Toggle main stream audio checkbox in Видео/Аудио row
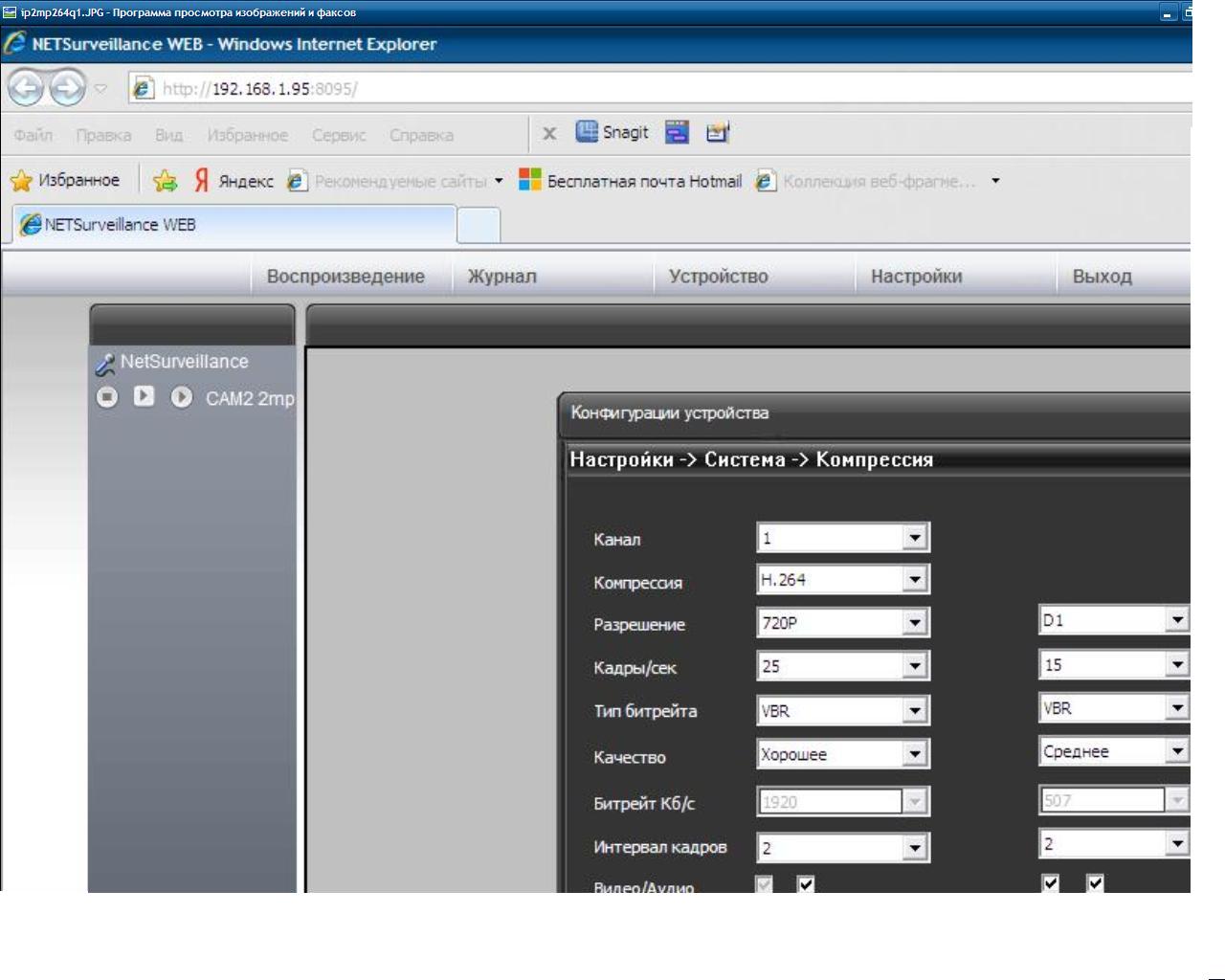This screenshot has height=980, width=1225. [x=806, y=883]
